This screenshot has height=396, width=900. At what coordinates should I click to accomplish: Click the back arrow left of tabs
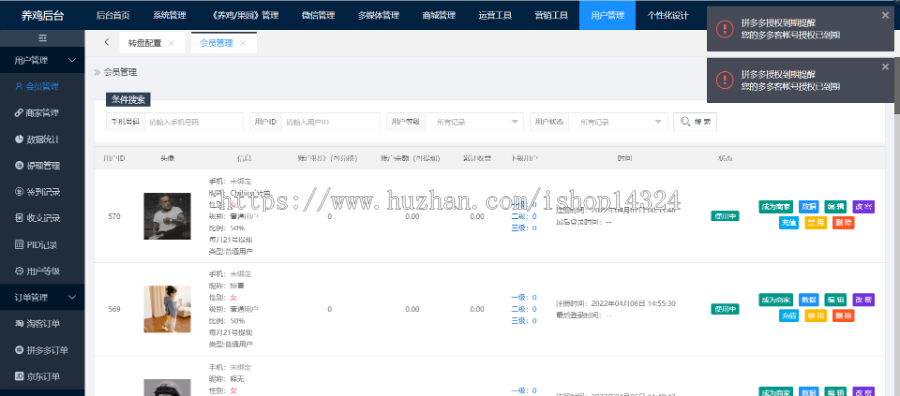click(x=107, y=42)
